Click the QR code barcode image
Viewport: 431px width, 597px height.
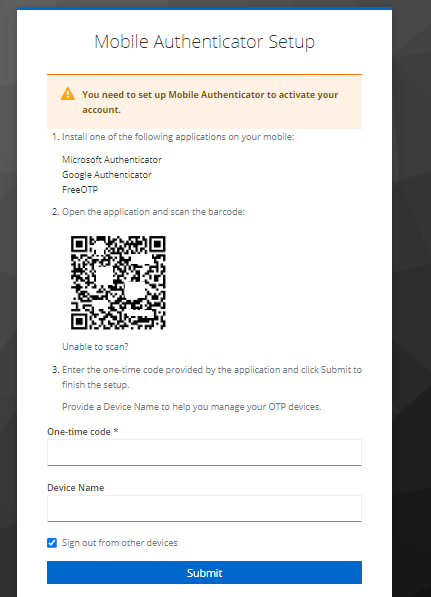(x=118, y=283)
